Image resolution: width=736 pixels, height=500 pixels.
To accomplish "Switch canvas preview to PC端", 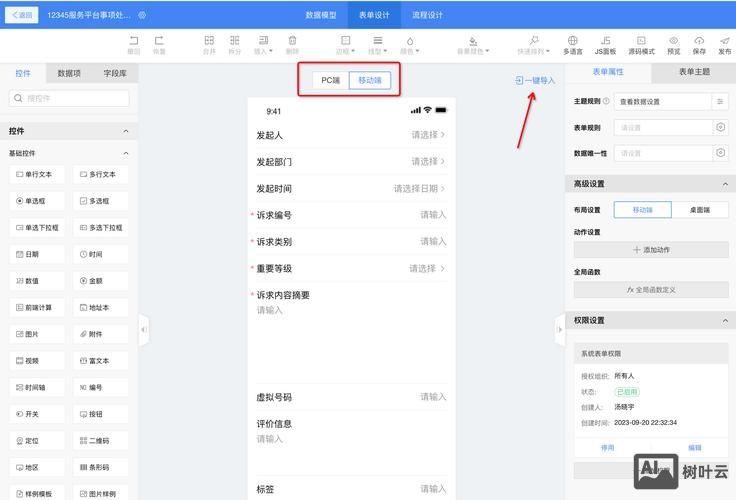I will 330,80.
